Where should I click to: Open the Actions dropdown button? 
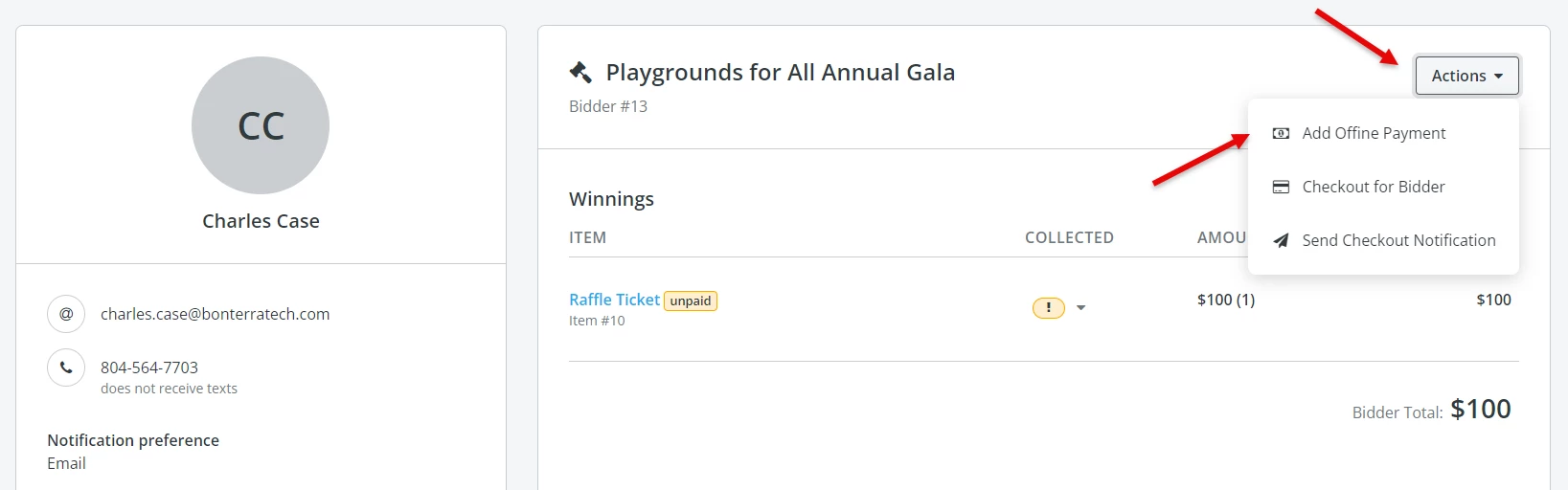point(1466,76)
